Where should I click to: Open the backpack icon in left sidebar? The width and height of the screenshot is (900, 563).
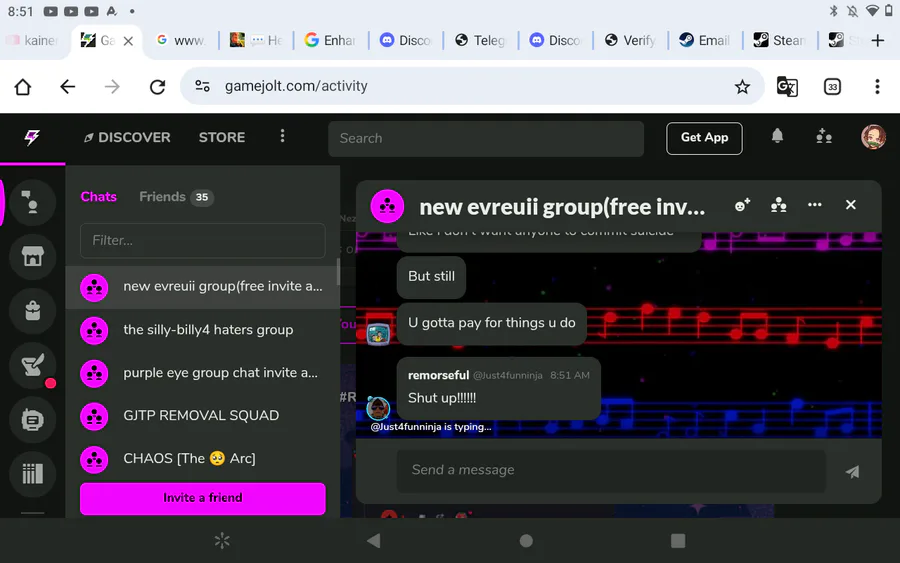[32, 310]
